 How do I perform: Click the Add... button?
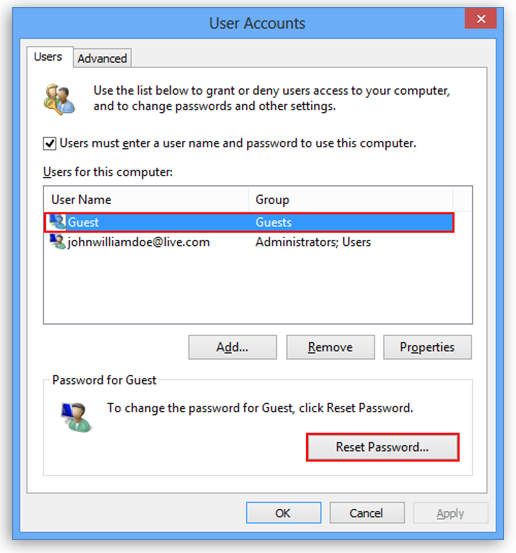point(232,347)
